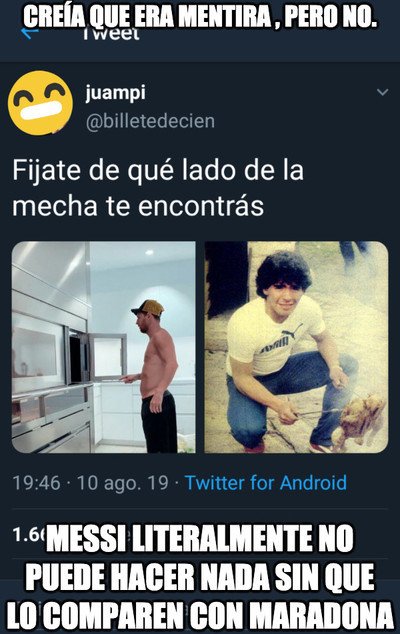400x634 pixels.
Task: Click the 'CREÍA QUE ERA MENTIRA' top caption
Action: coord(200,17)
